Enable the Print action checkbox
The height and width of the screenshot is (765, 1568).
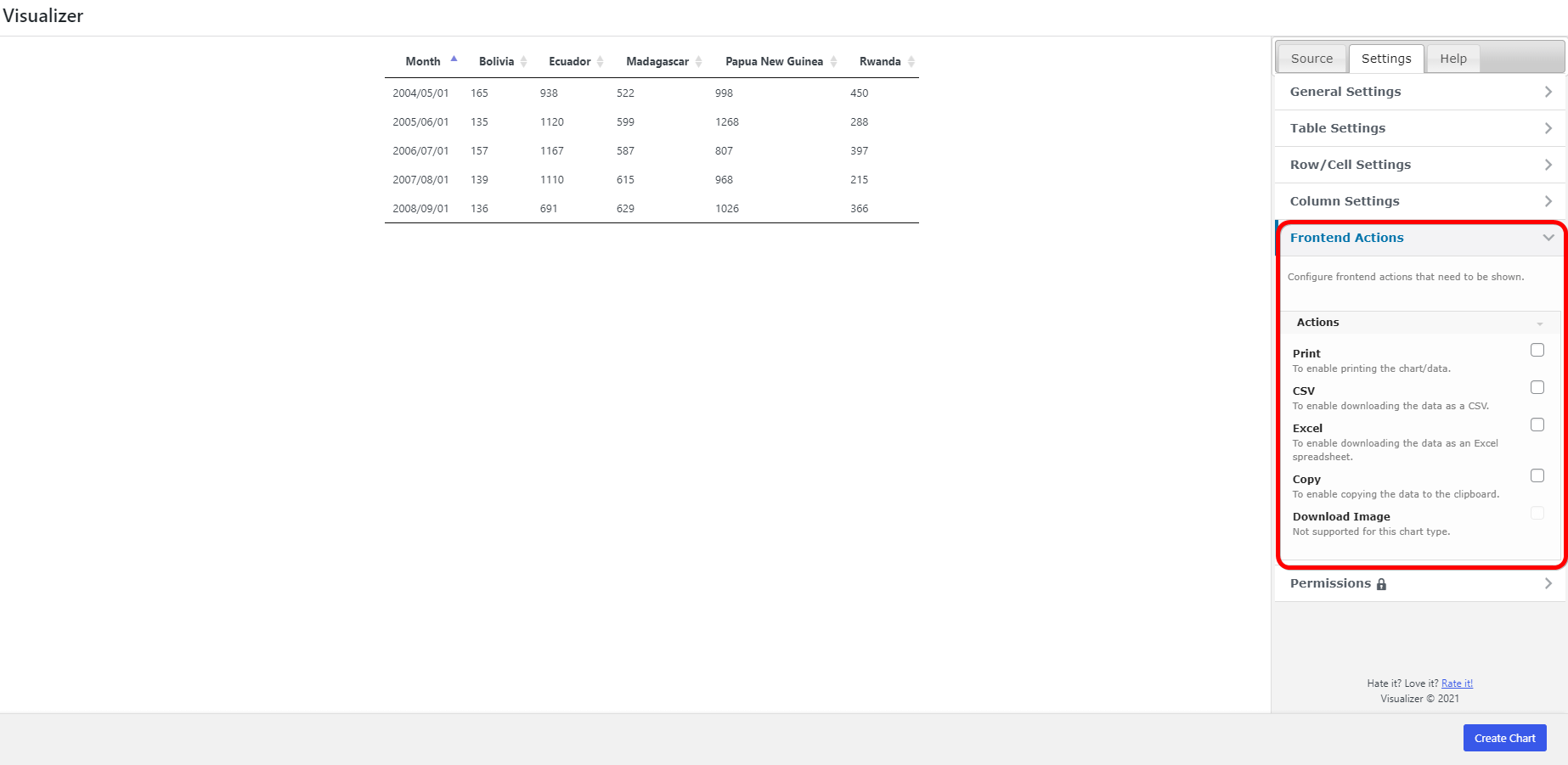point(1537,351)
